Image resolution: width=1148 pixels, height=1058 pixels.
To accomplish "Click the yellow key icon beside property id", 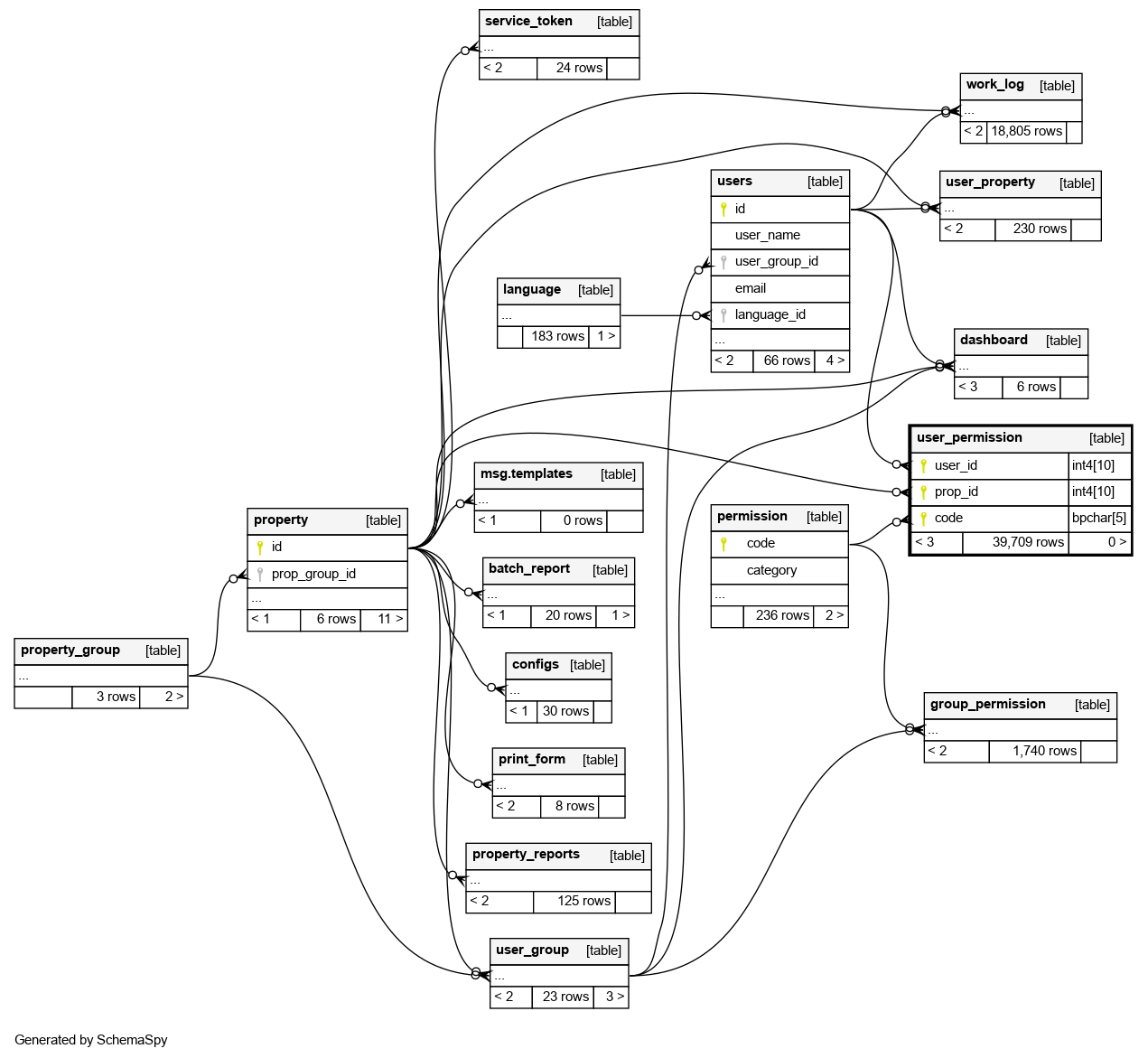I will (260, 548).
